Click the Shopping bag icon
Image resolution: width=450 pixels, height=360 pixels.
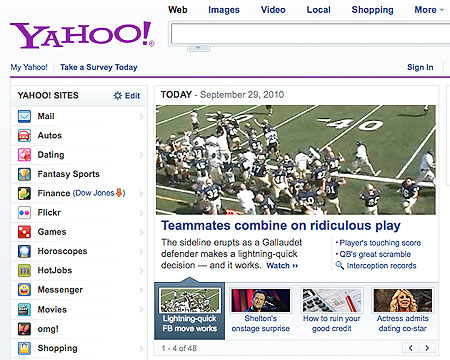[24, 348]
